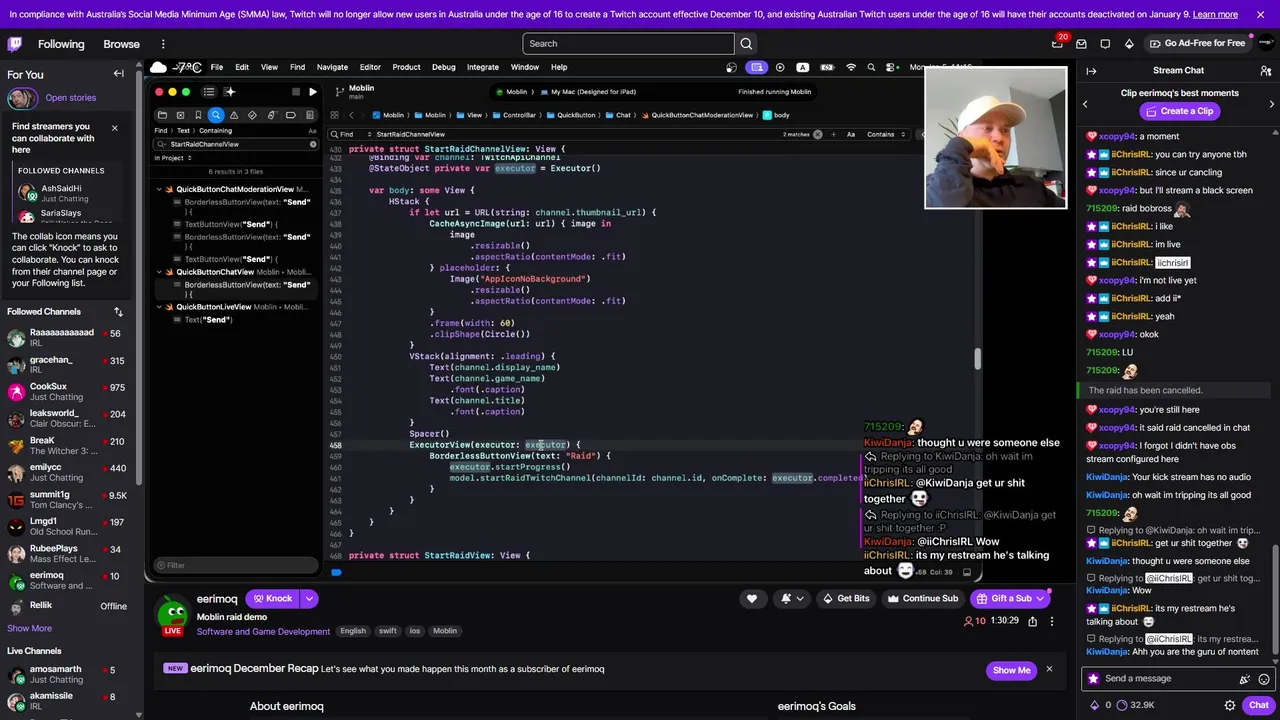
Task: Click the Bits icon in chat input
Action: (1245, 679)
